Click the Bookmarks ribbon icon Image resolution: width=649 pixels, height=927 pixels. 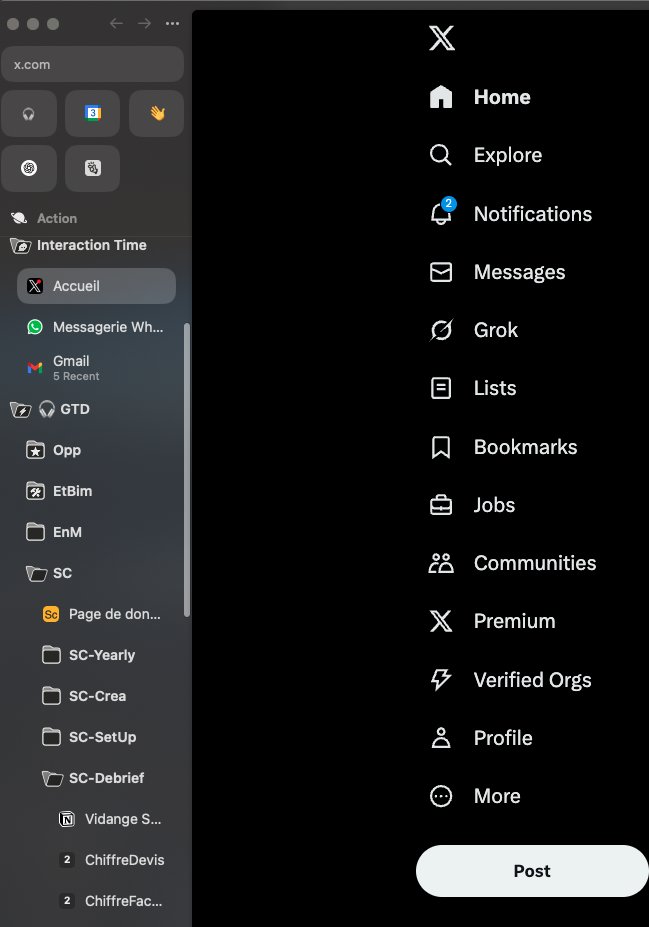[x=441, y=447]
